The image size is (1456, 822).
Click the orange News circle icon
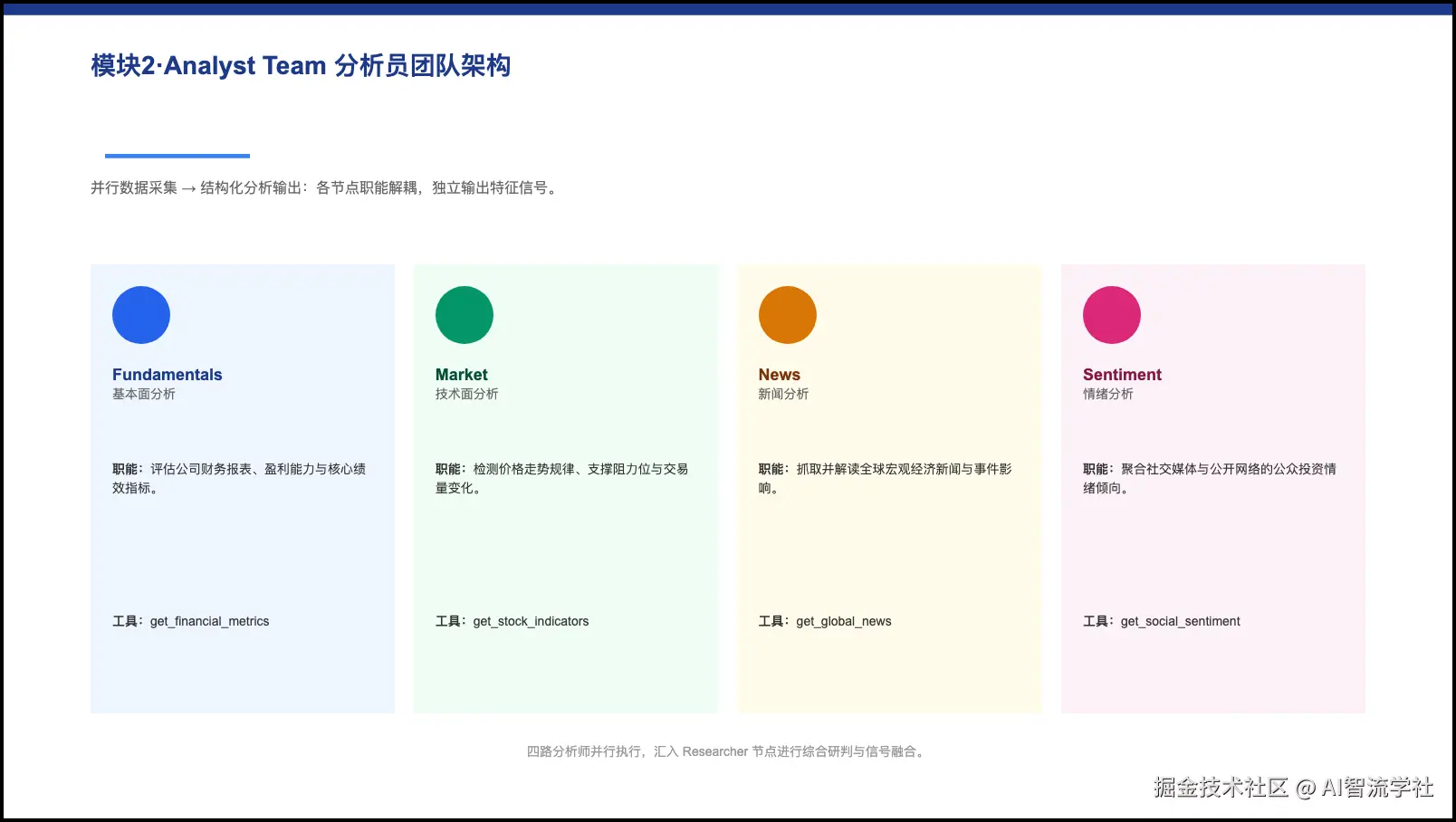click(x=788, y=315)
